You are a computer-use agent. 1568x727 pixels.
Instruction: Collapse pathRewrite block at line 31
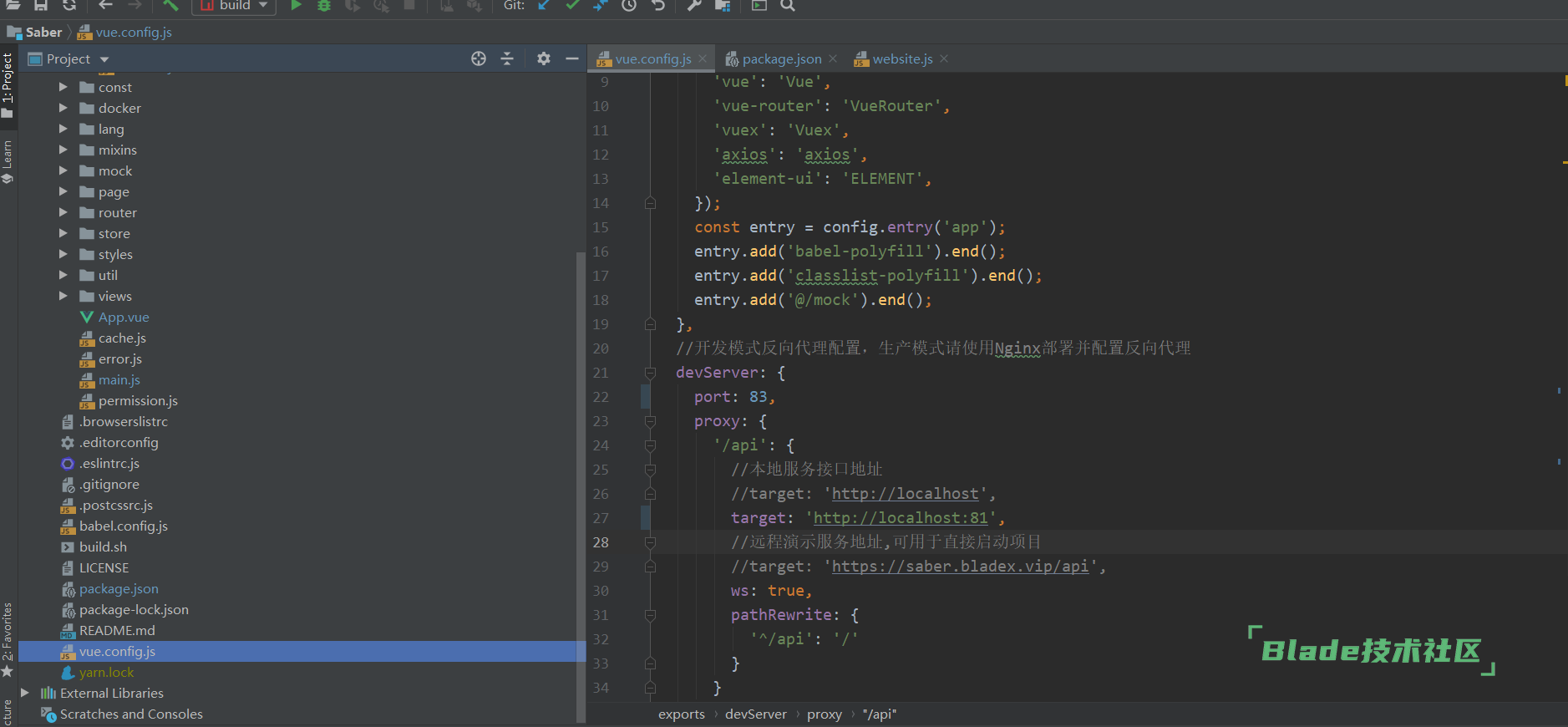[x=650, y=615]
